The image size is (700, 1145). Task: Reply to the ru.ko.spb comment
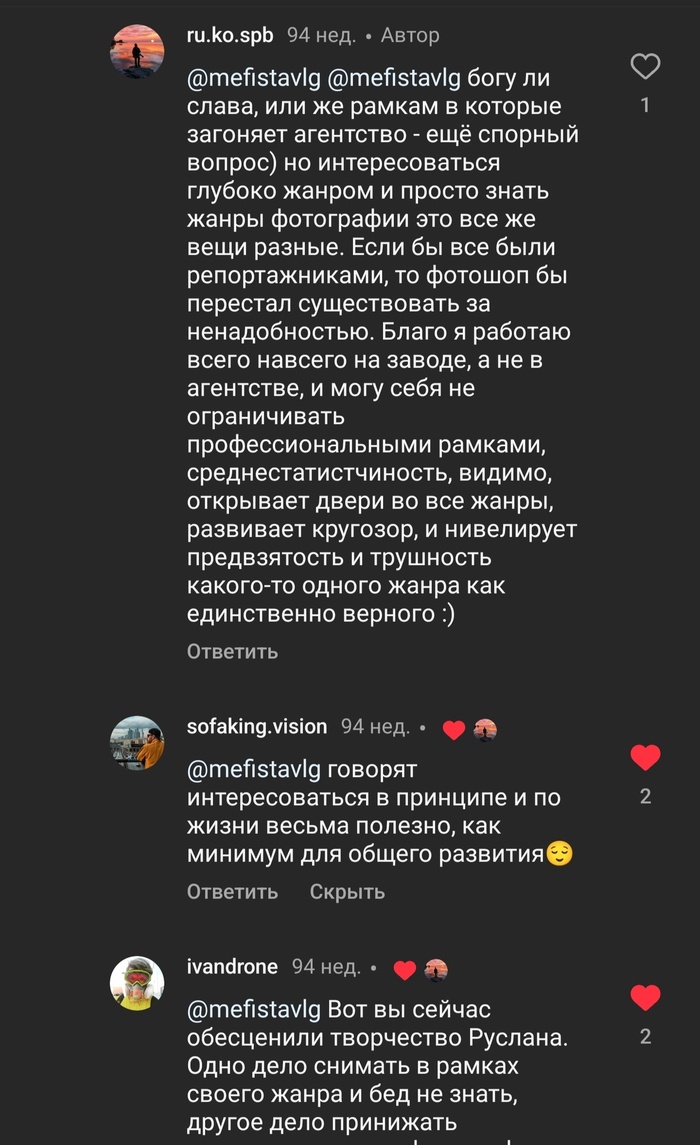(x=232, y=652)
